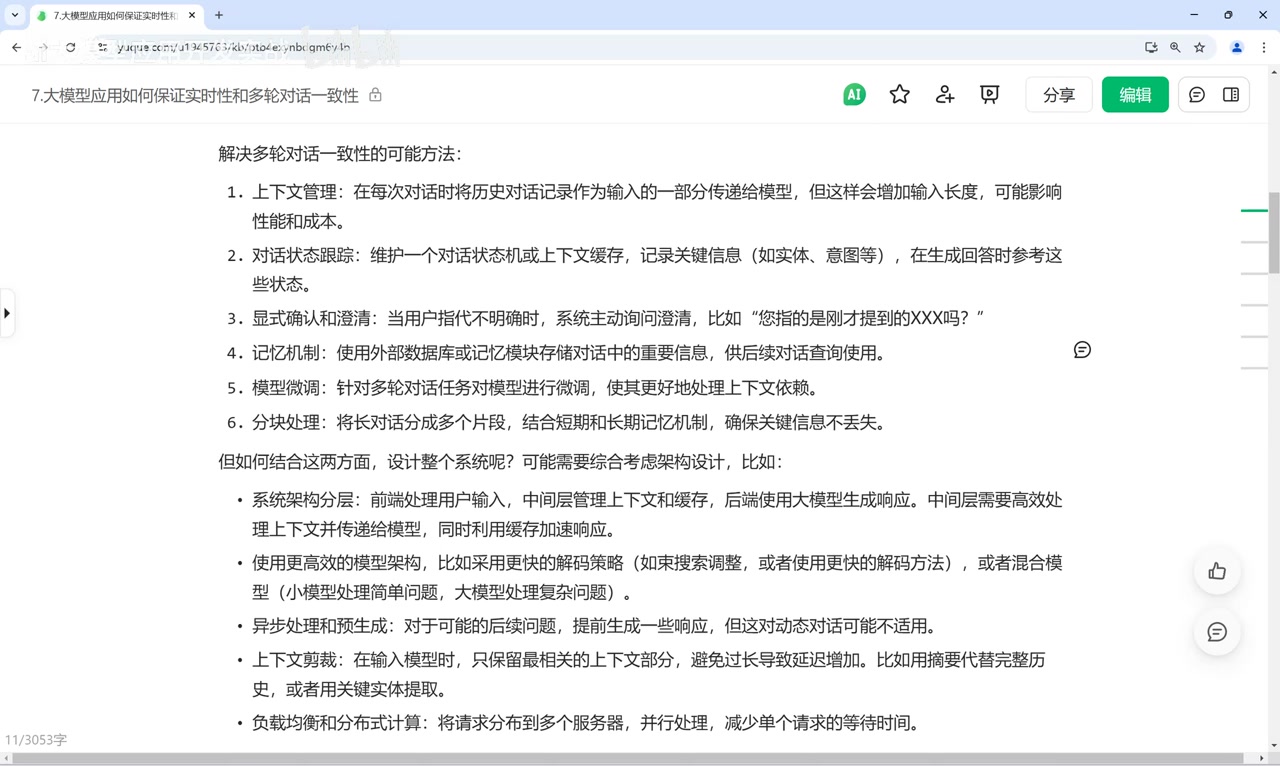Open the tab search dropdown
Viewport: 1280px width, 766px height.
click(15, 15)
